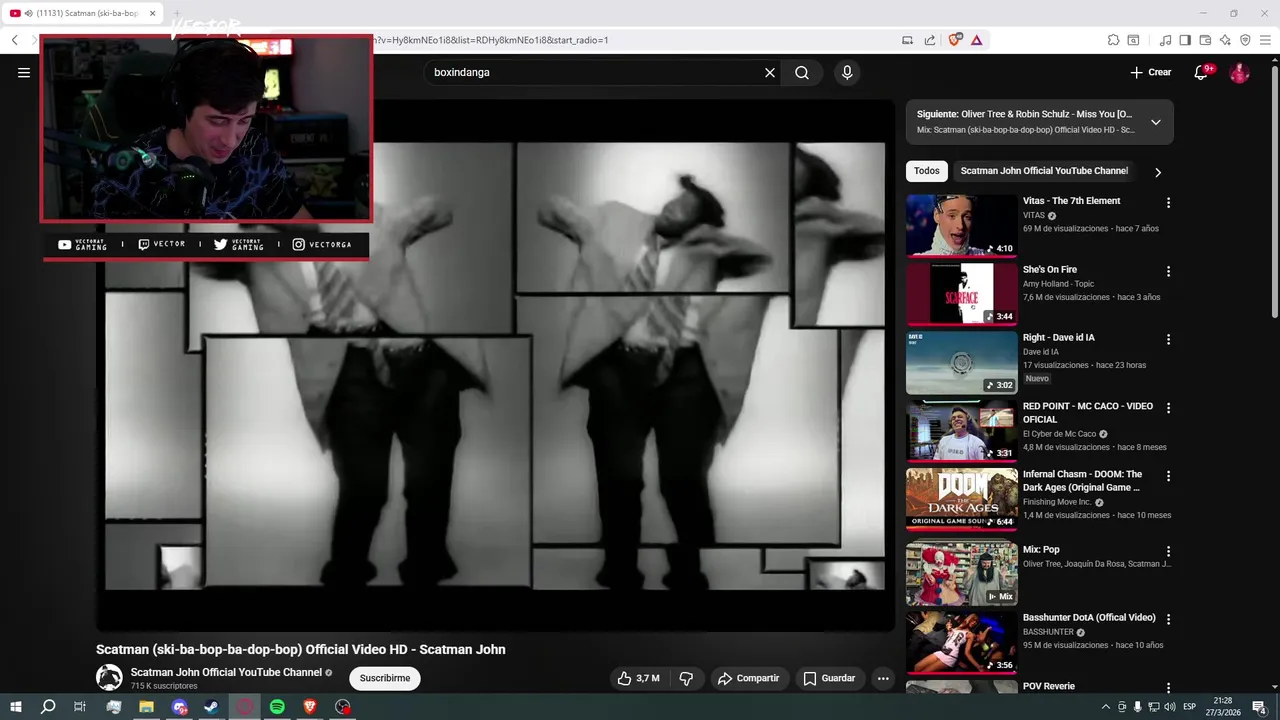Close the Scatman browser tab
Viewport: 1280px width, 720px height.
tap(152, 13)
